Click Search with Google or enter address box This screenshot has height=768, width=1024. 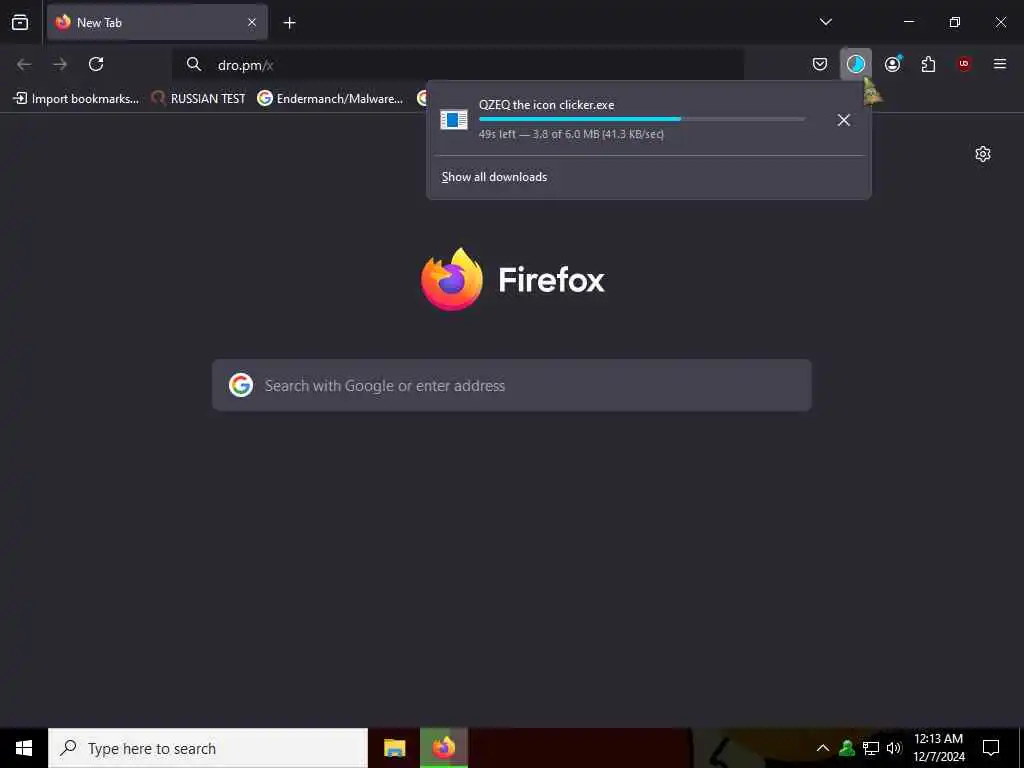[x=512, y=385]
